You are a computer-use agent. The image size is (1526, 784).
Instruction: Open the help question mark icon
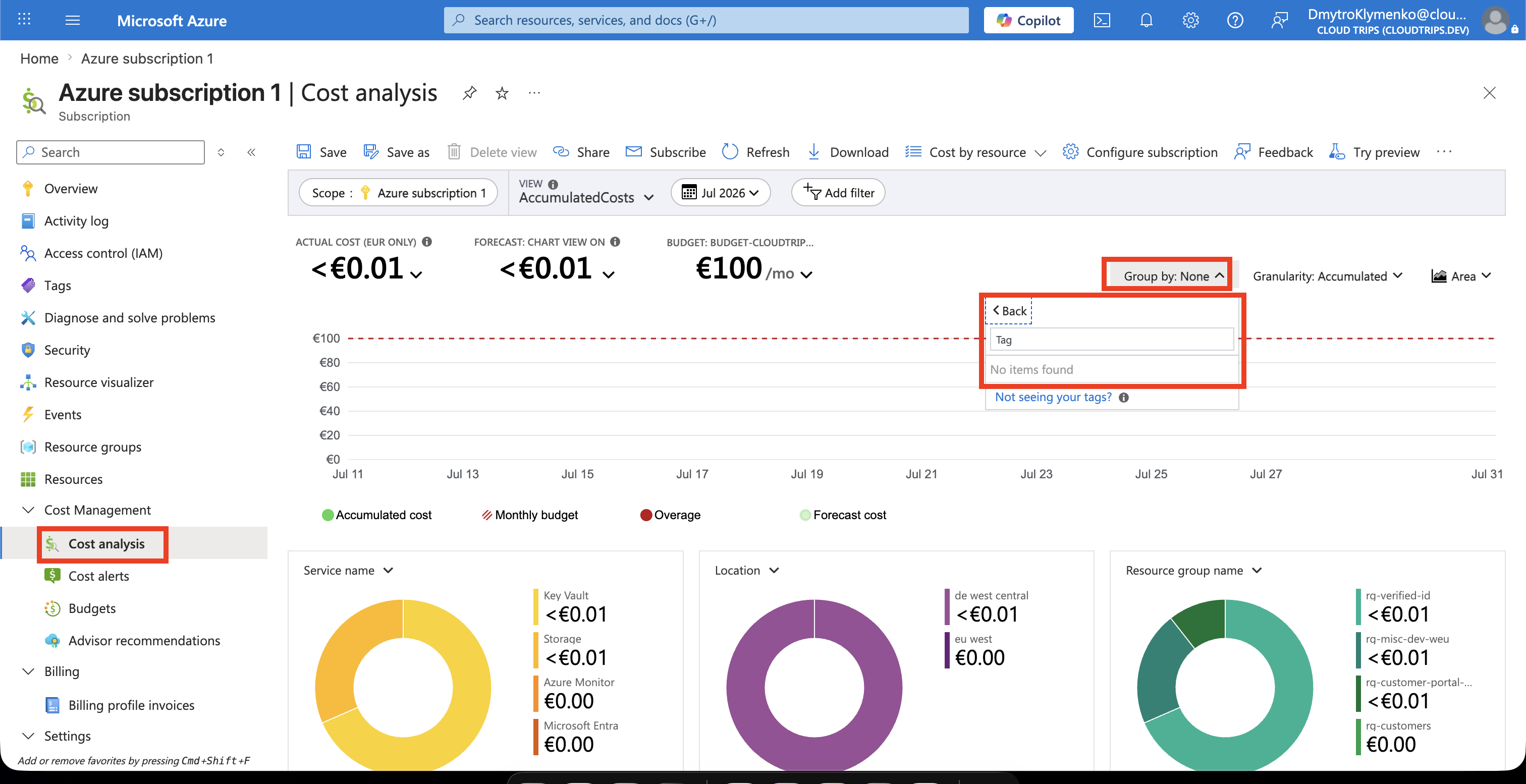pyautogui.click(x=1234, y=21)
